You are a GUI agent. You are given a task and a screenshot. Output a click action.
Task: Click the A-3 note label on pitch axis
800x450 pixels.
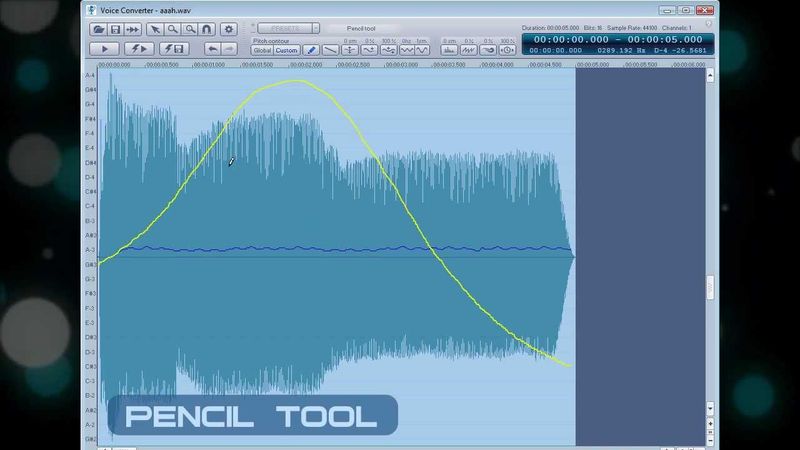[90, 250]
